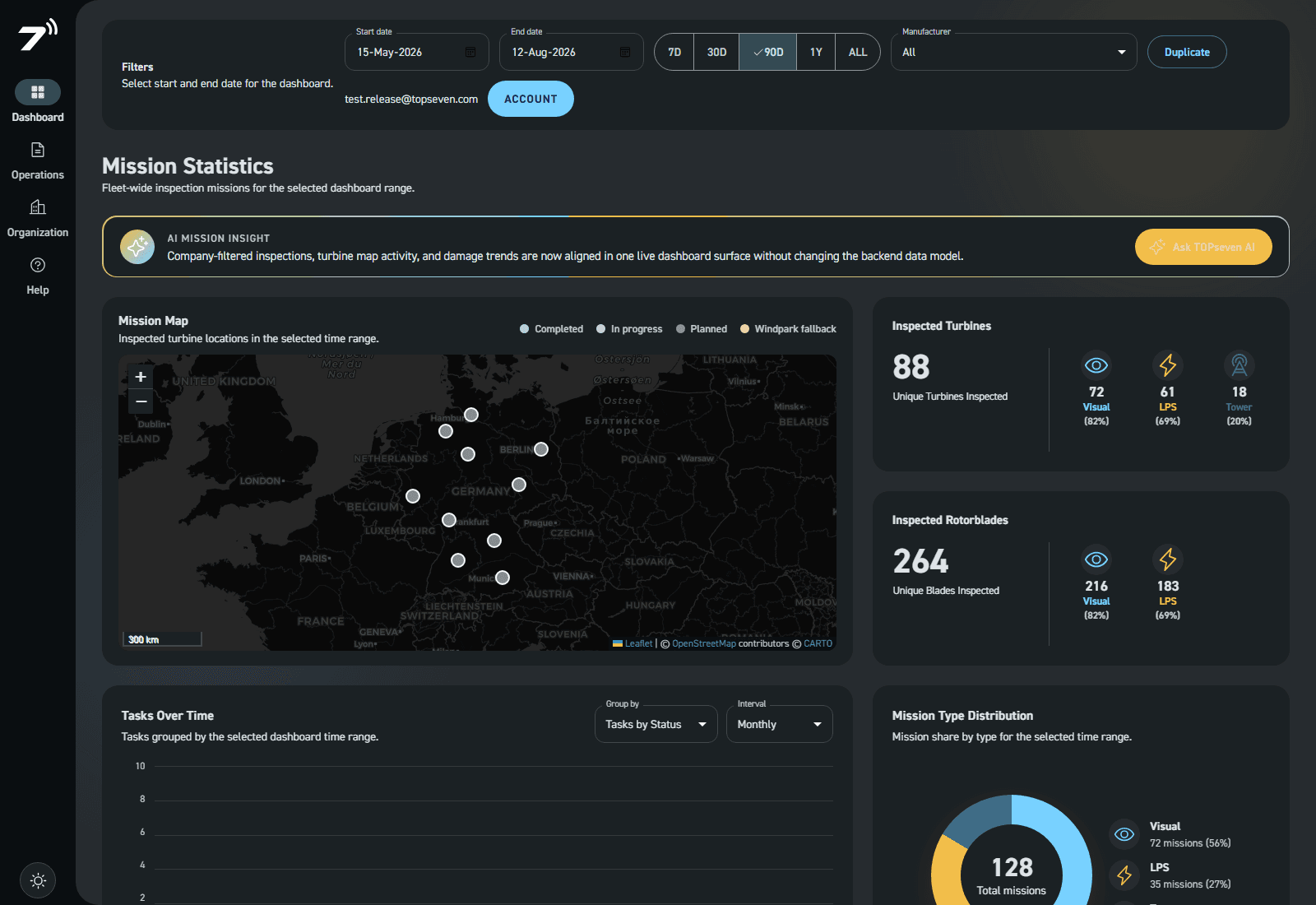Open the Operations sidebar icon
Viewport: 1316px width, 905px height.
[x=38, y=150]
